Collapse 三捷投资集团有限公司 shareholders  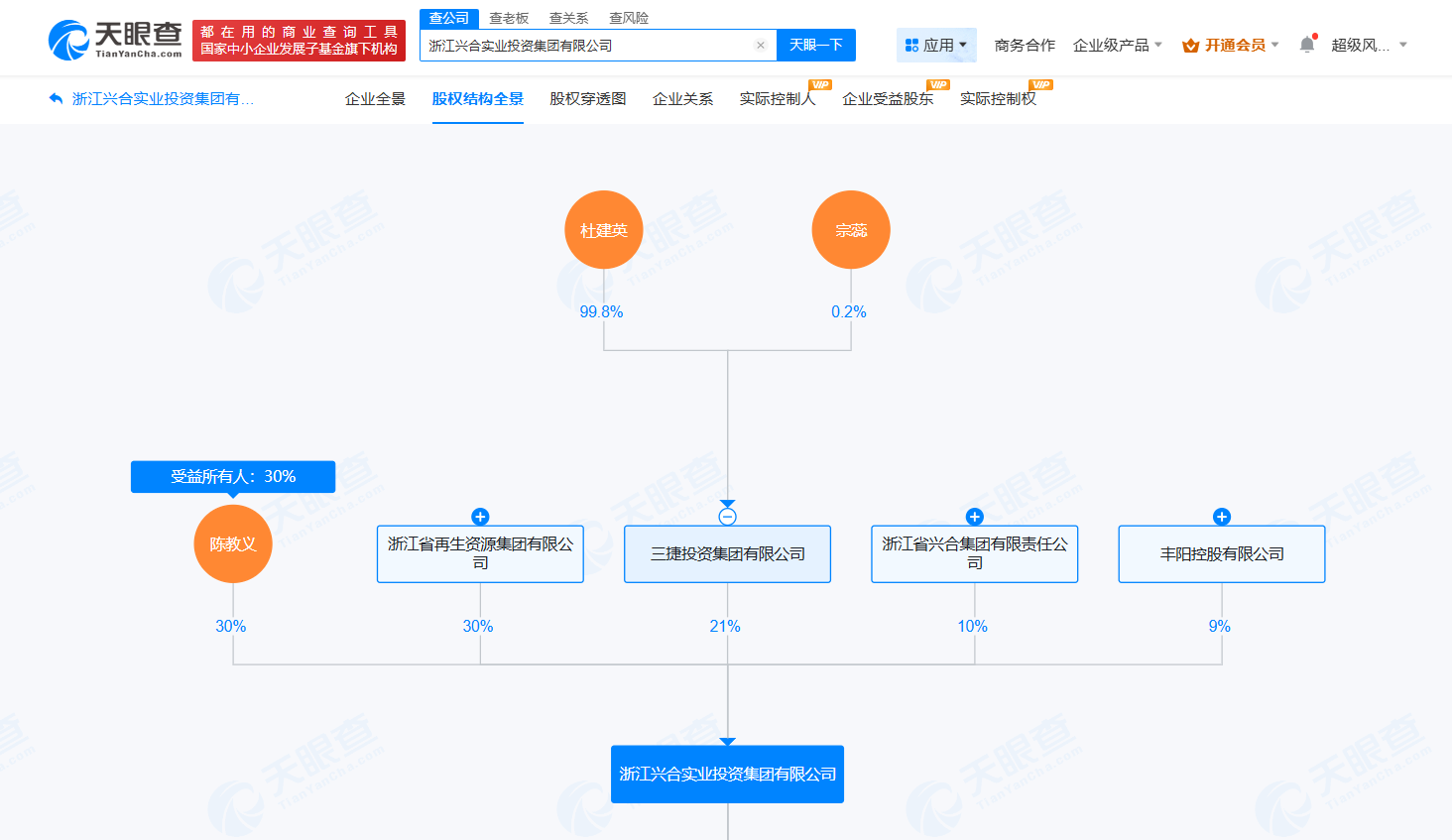728,517
